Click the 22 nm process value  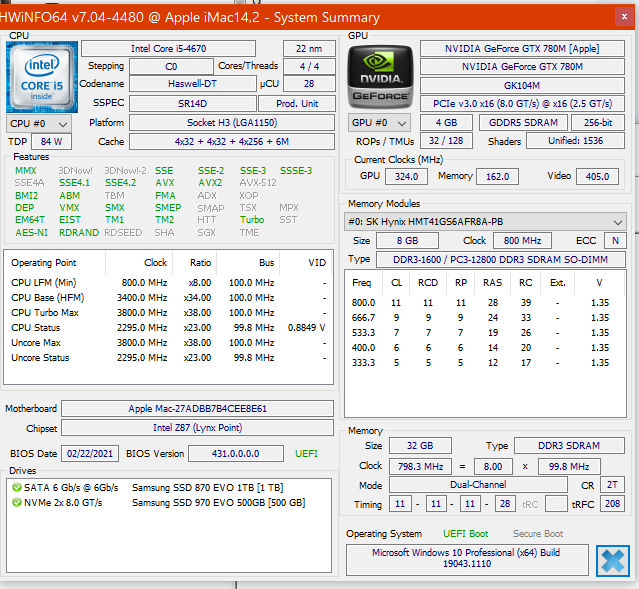(309, 49)
